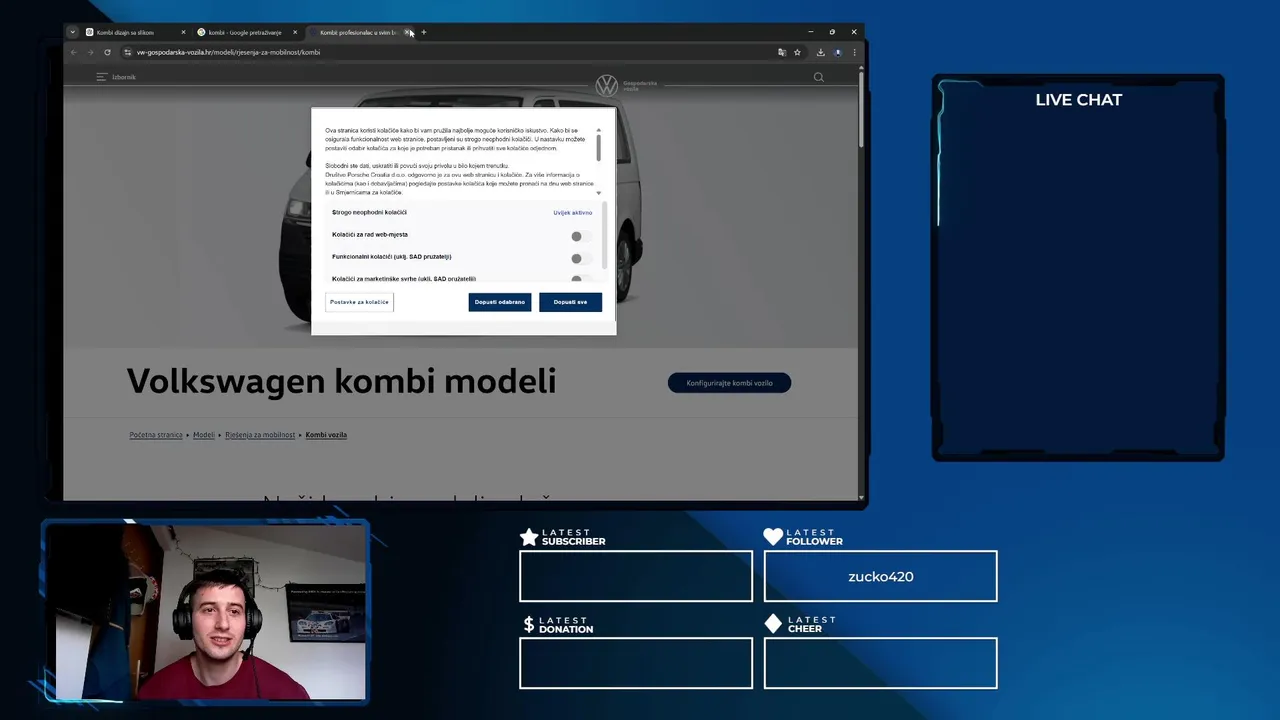The image size is (1280, 720).
Task: Click Kombi vozila breadcrumb
Action: click(x=326, y=435)
